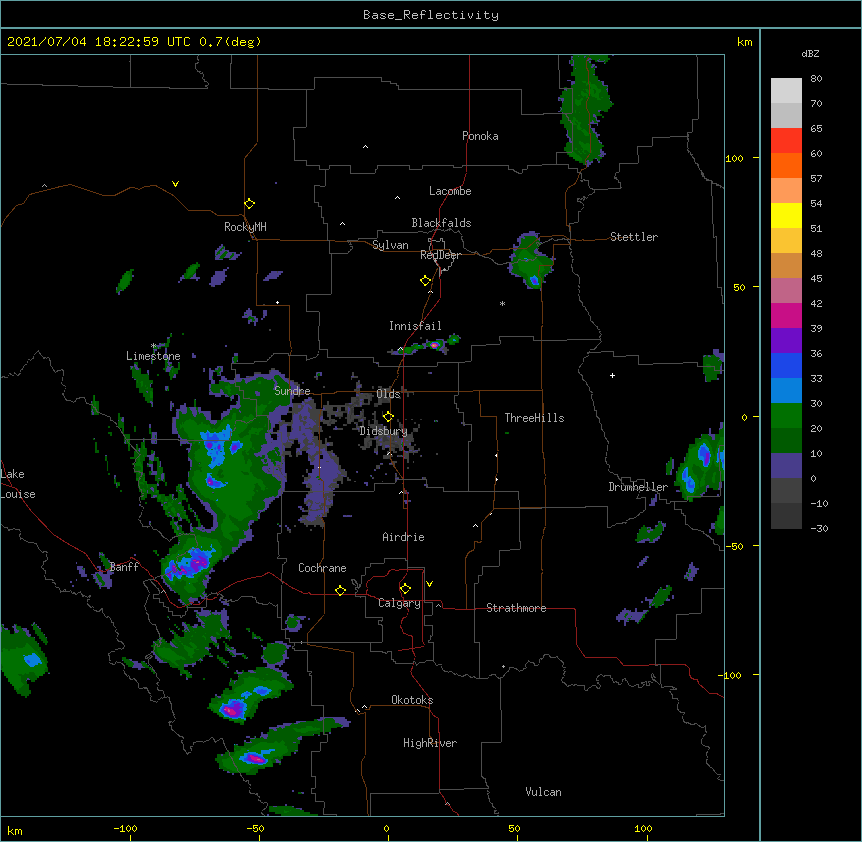Click the Drumheller label
Screen dimensions: 862x842
tap(638, 487)
